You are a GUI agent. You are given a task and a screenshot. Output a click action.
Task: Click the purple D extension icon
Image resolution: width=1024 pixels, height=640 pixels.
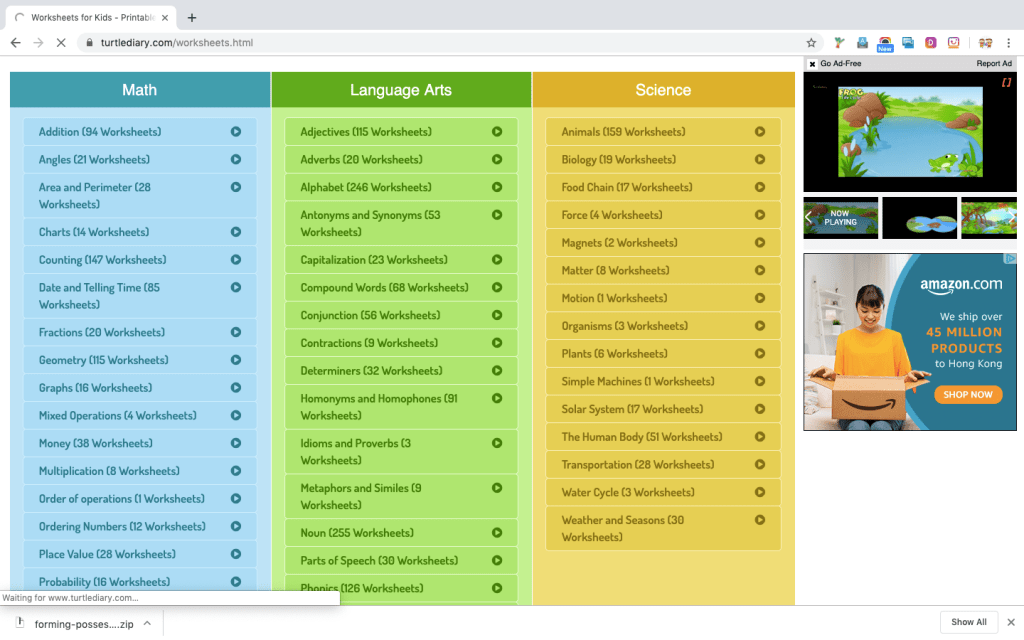click(931, 43)
